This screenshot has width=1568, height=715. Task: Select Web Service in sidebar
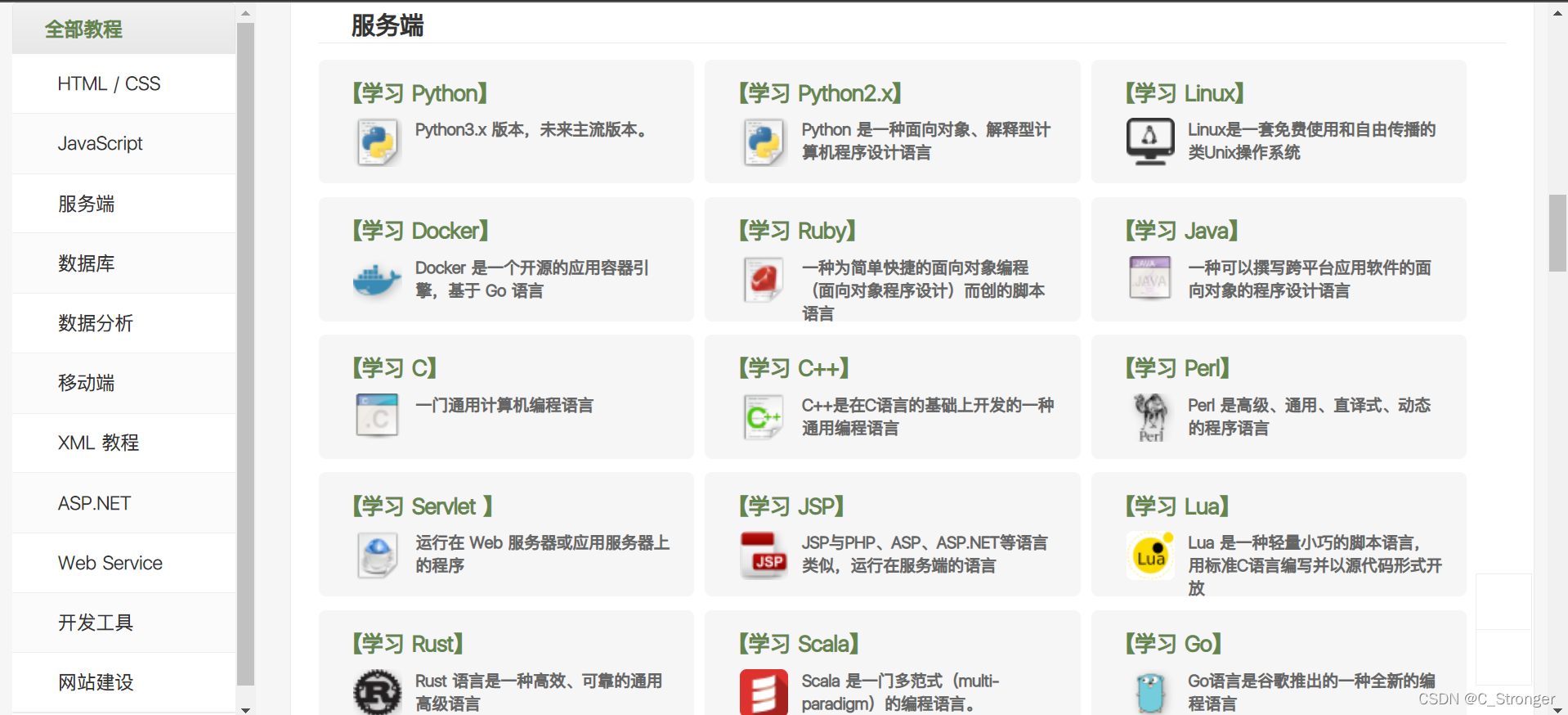click(x=124, y=563)
